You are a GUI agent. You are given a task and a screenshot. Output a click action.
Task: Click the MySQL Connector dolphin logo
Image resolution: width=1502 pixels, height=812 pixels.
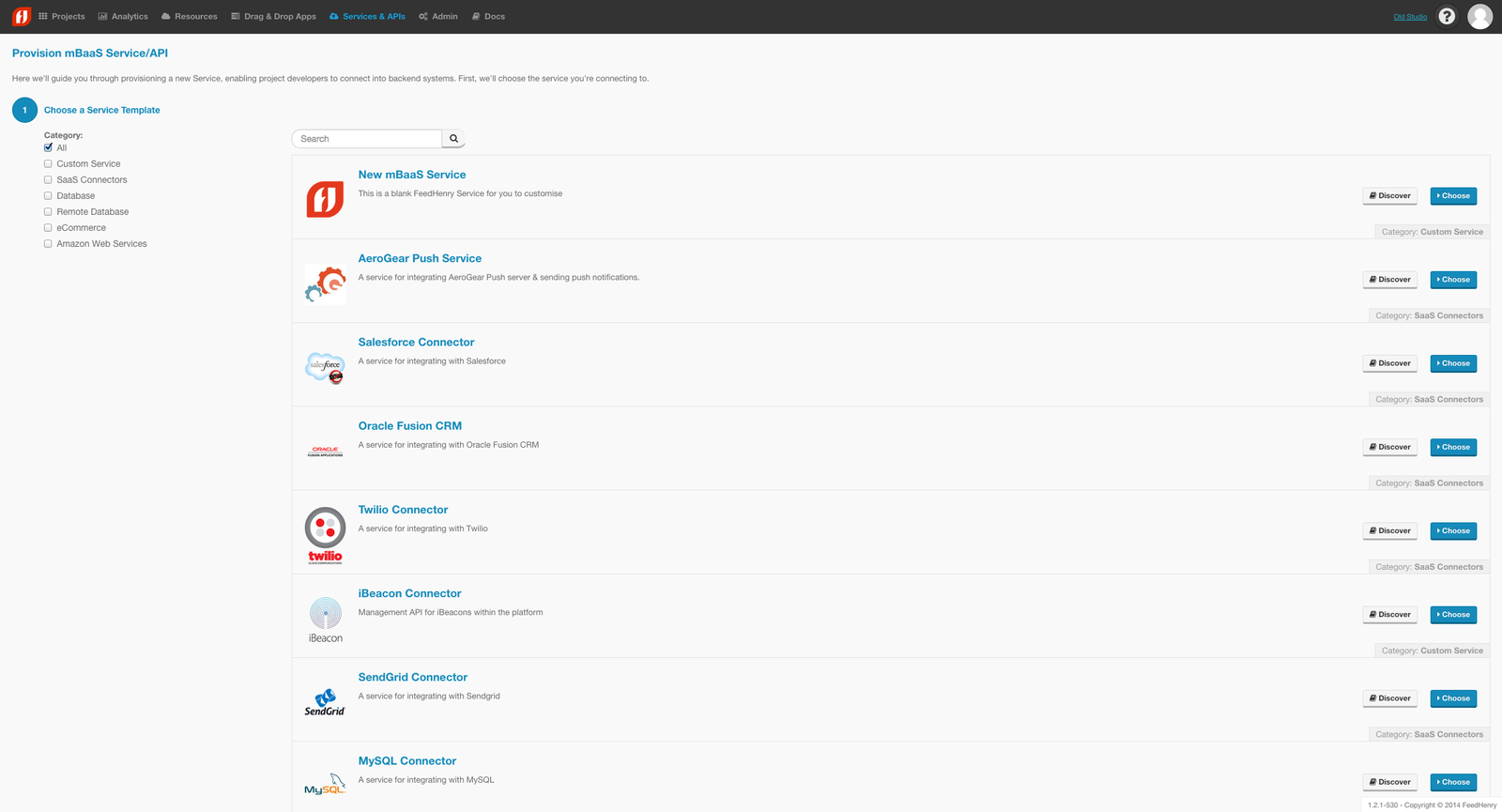(325, 784)
